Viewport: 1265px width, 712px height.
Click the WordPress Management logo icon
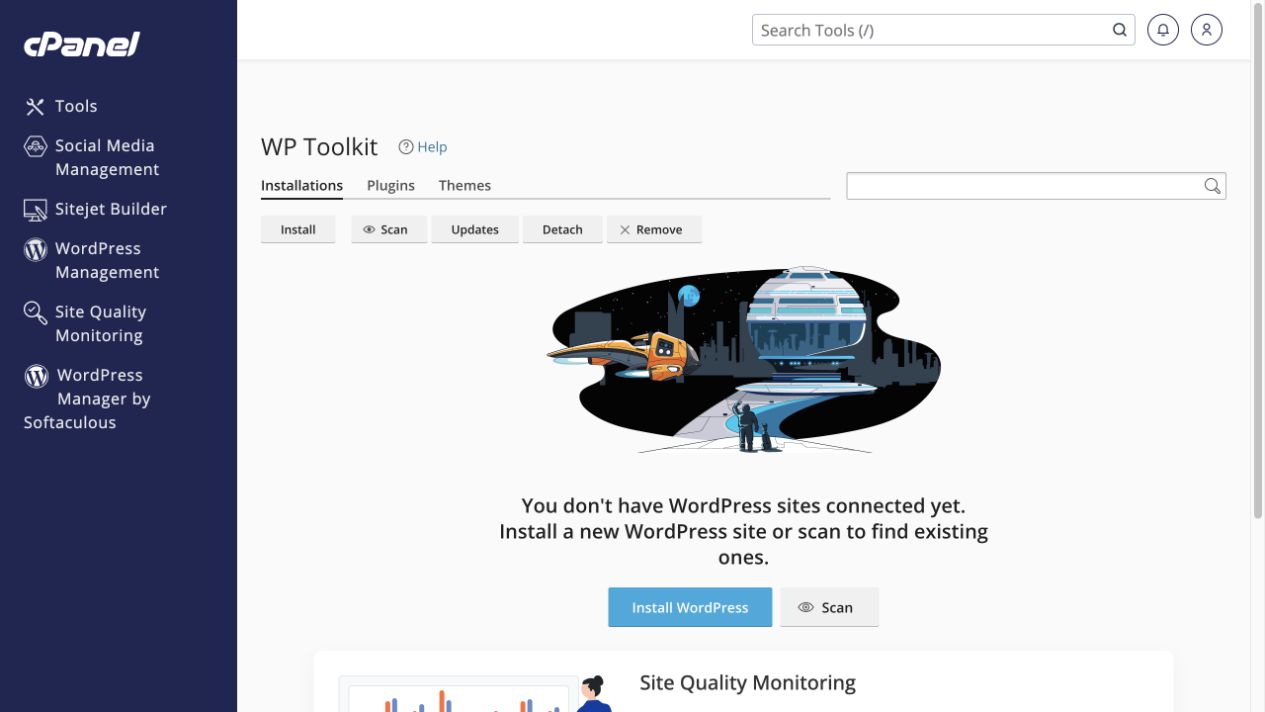pyautogui.click(x=35, y=249)
